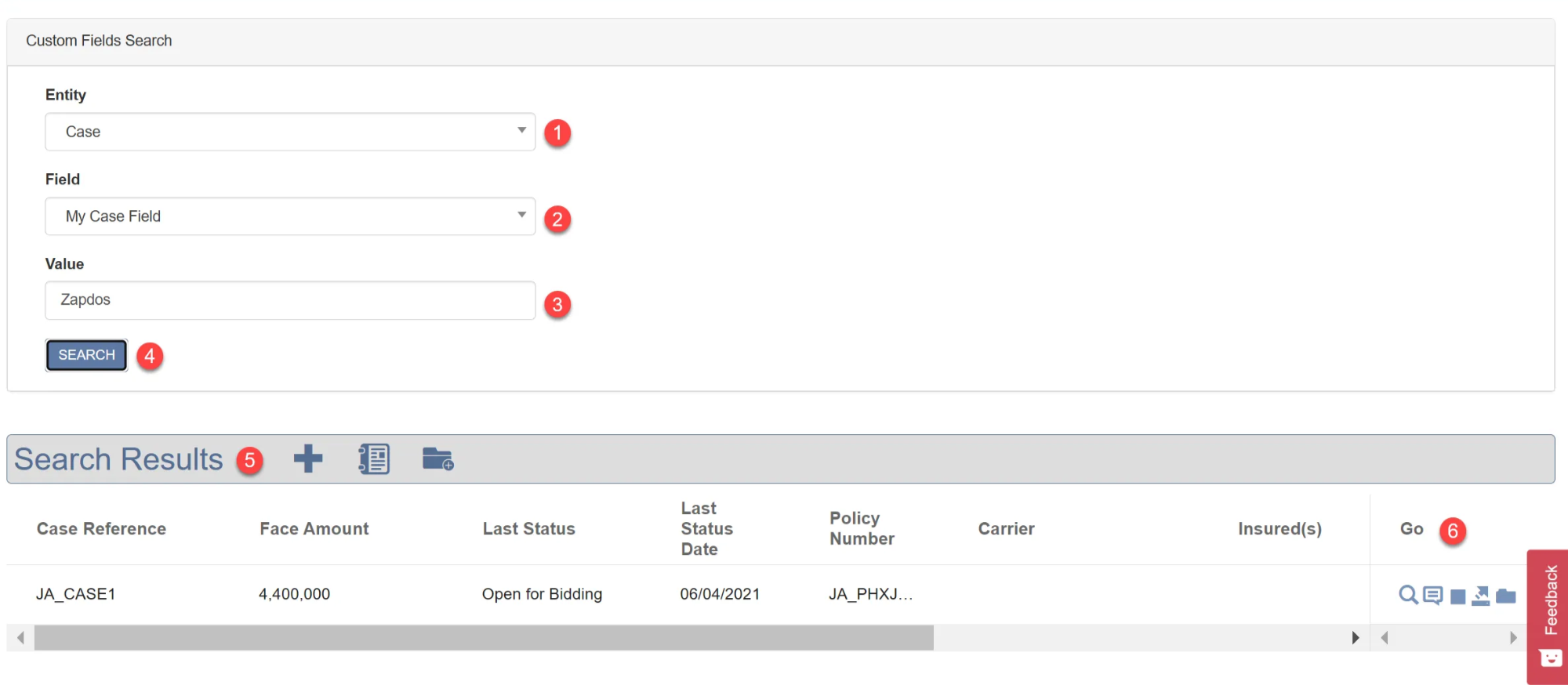Click right scroll arrow under the Go column
The image size is (1568, 685).
1513,638
